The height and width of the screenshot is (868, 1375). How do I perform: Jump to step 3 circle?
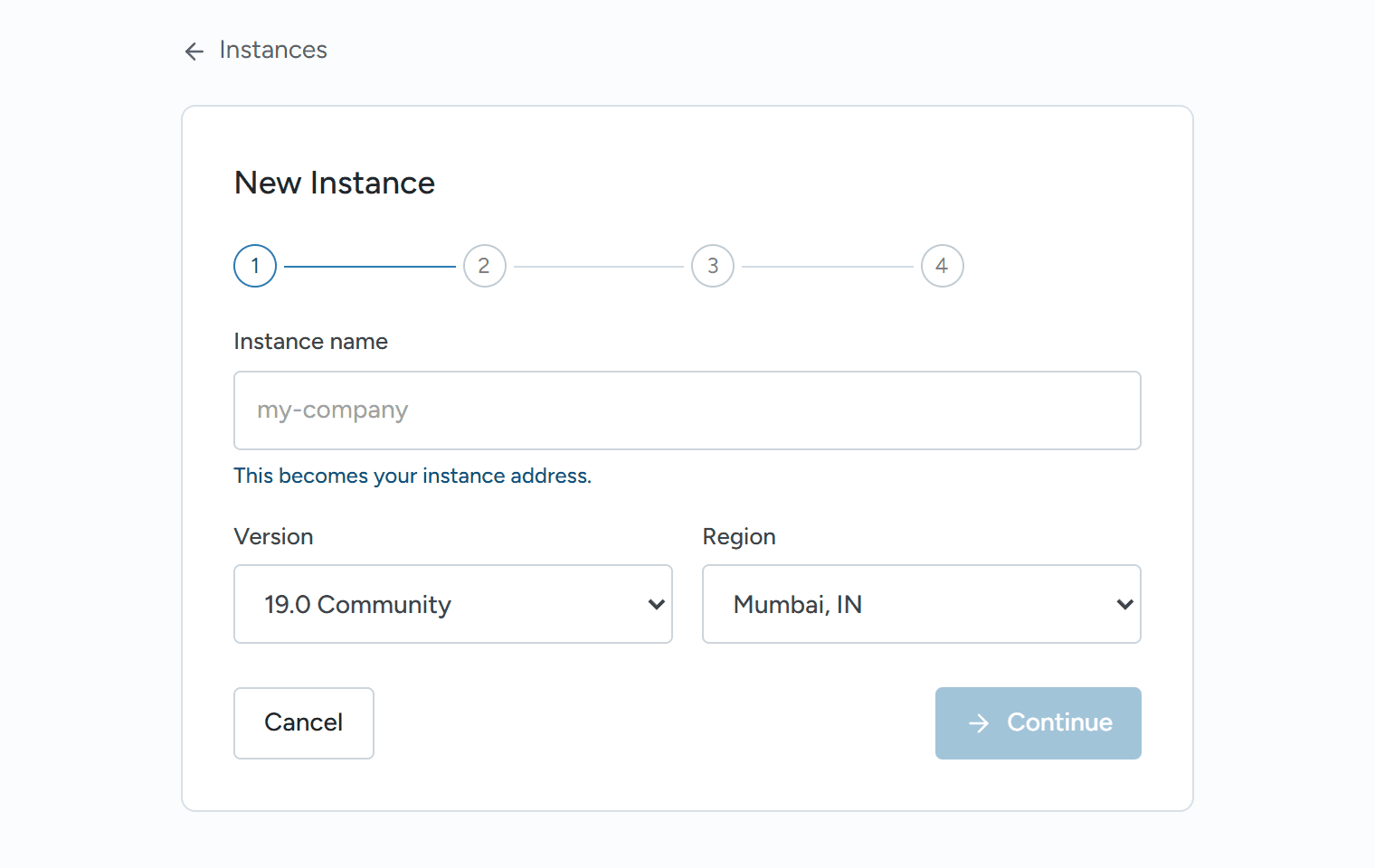[713, 266]
